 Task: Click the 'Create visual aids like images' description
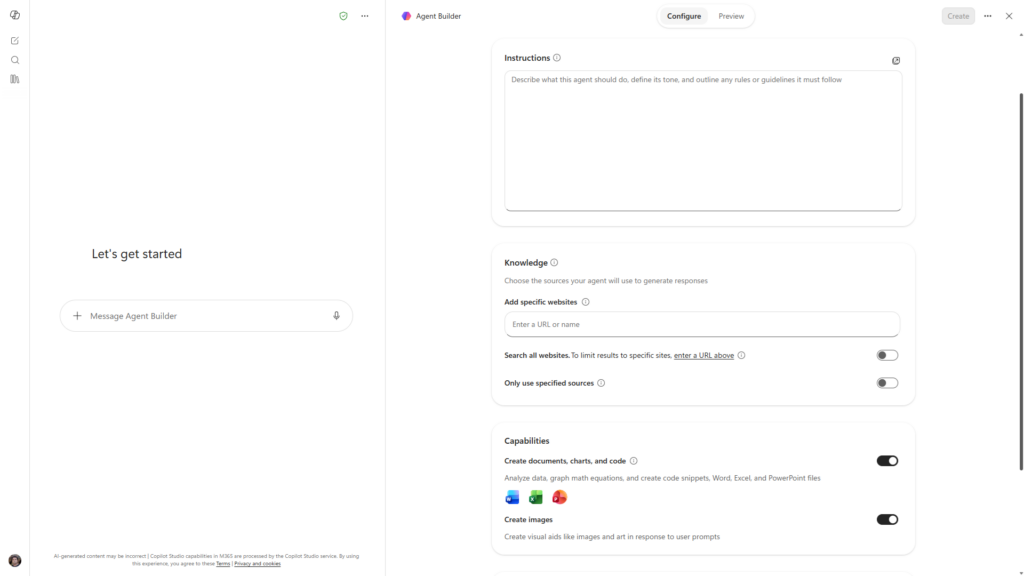[x=612, y=537]
